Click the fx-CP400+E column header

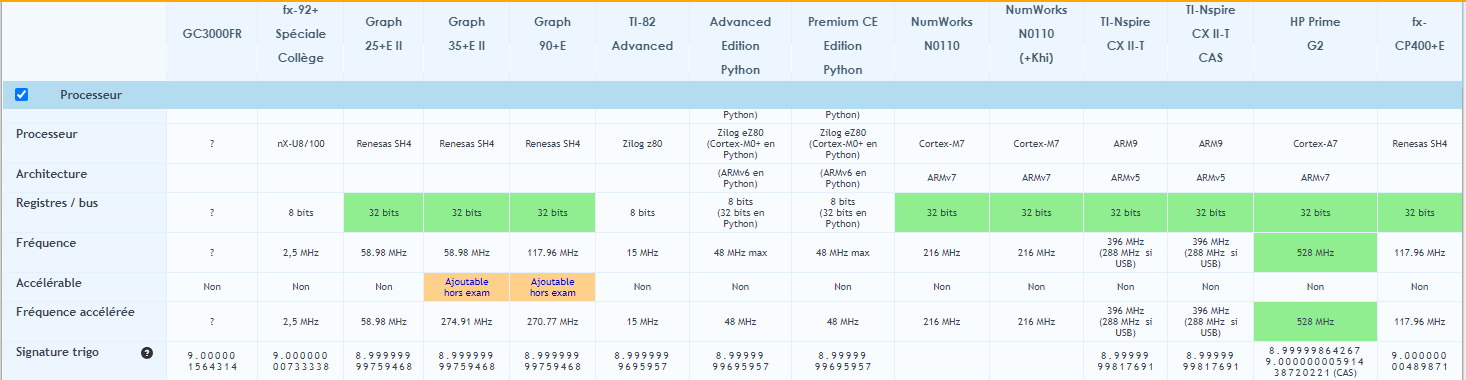point(1420,34)
